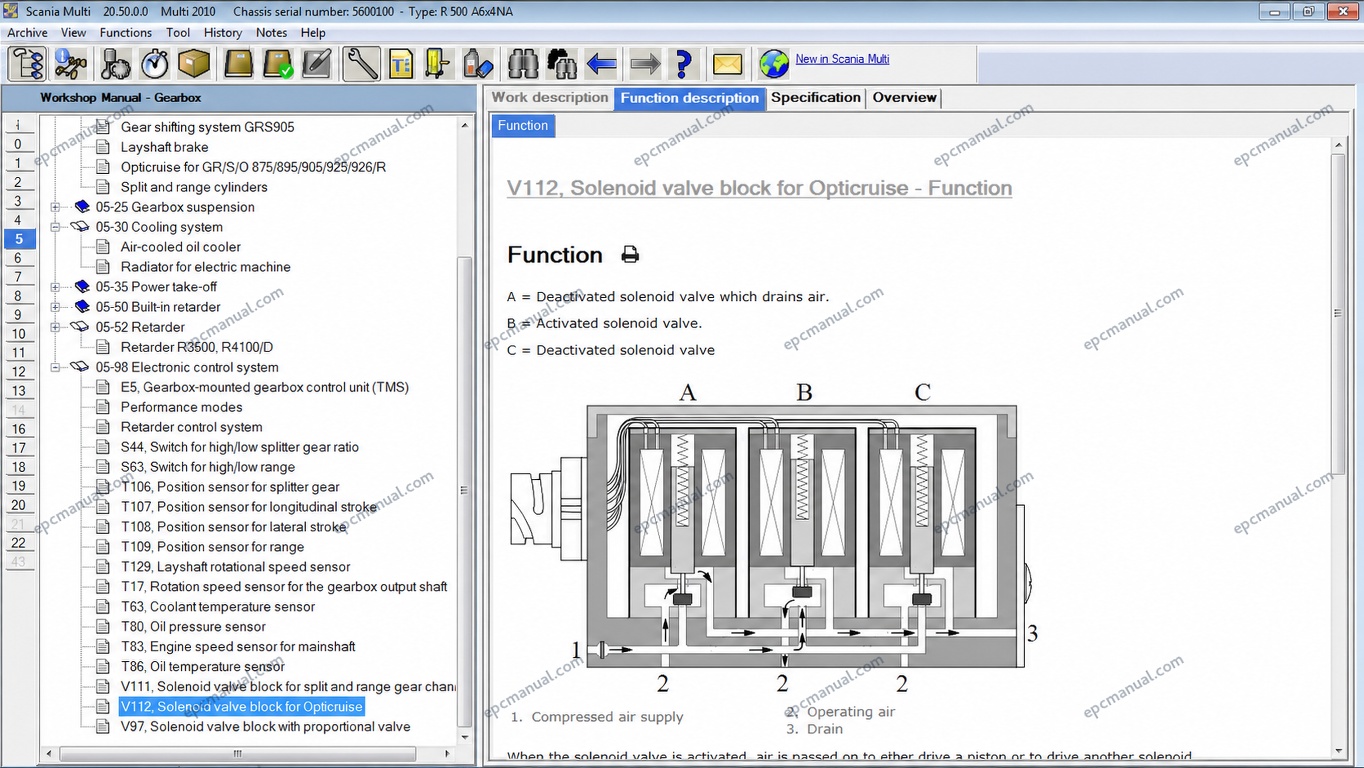Click the book with green checkmark icon
This screenshot has width=1364, height=768.
click(277, 64)
